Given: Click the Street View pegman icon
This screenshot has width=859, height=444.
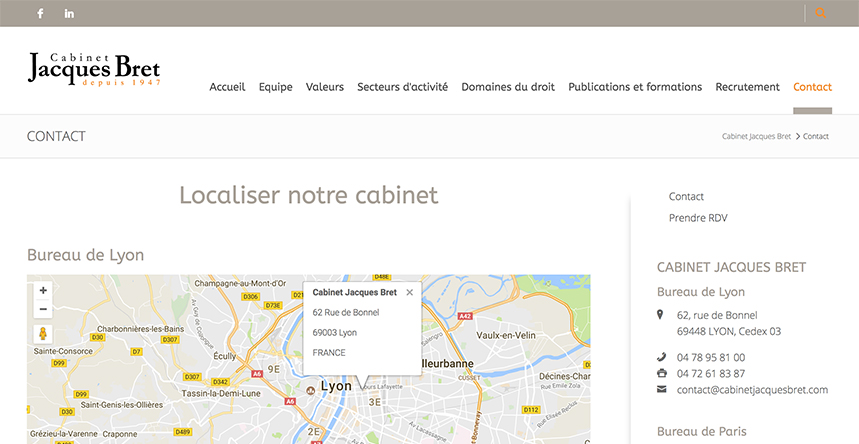Looking at the screenshot, I should pos(43,333).
